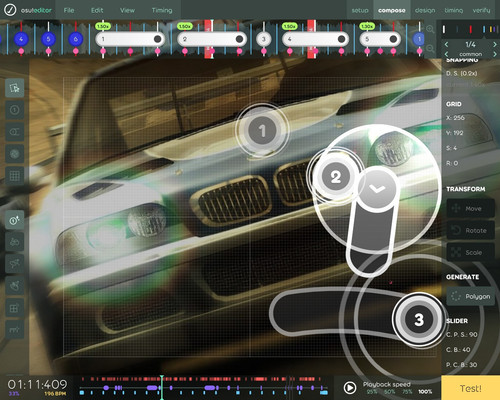This screenshot has height=400, width=500.
Task: Click the grid-with-arrow icon in left toolbar
Action: [14, 308]
